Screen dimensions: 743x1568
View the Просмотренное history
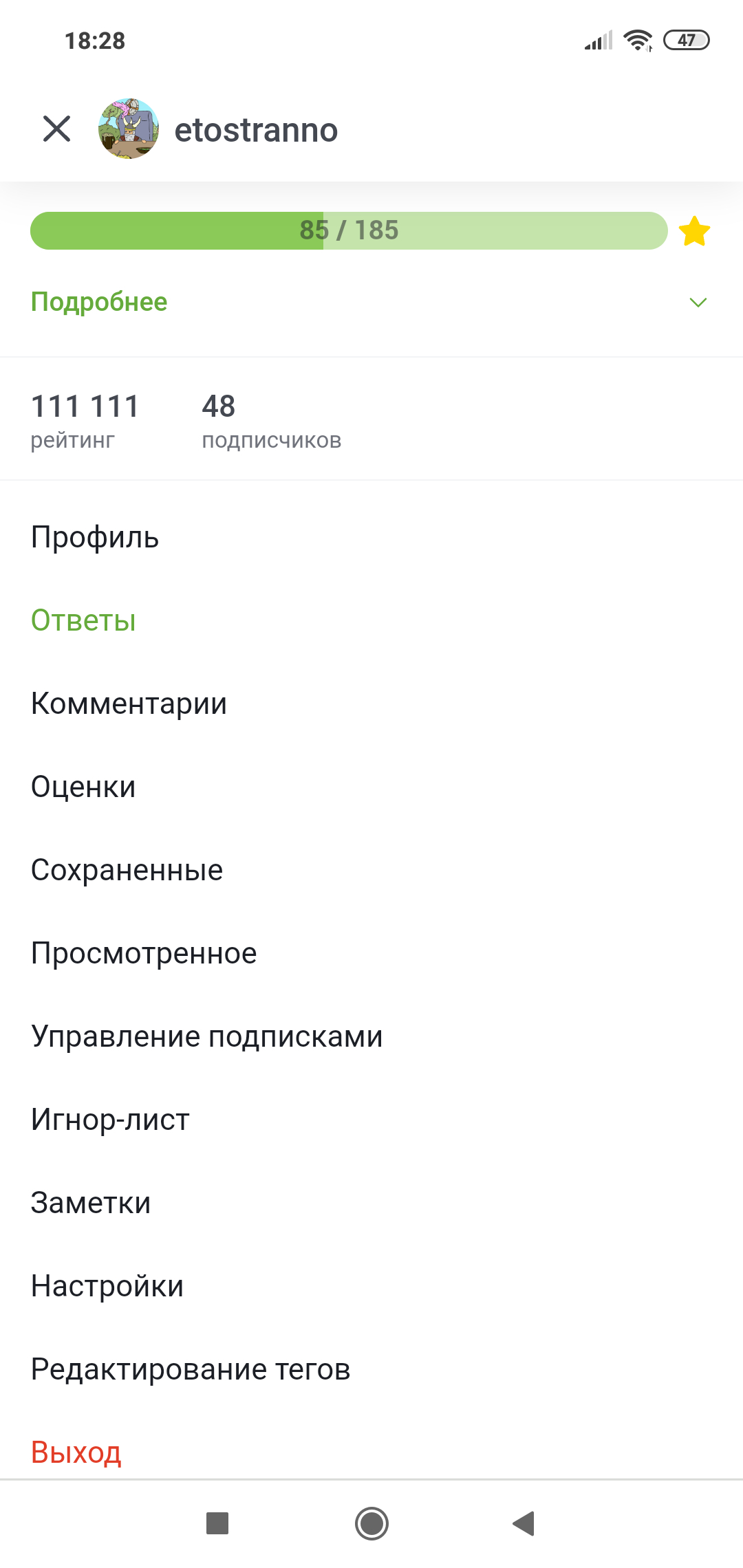144,953
